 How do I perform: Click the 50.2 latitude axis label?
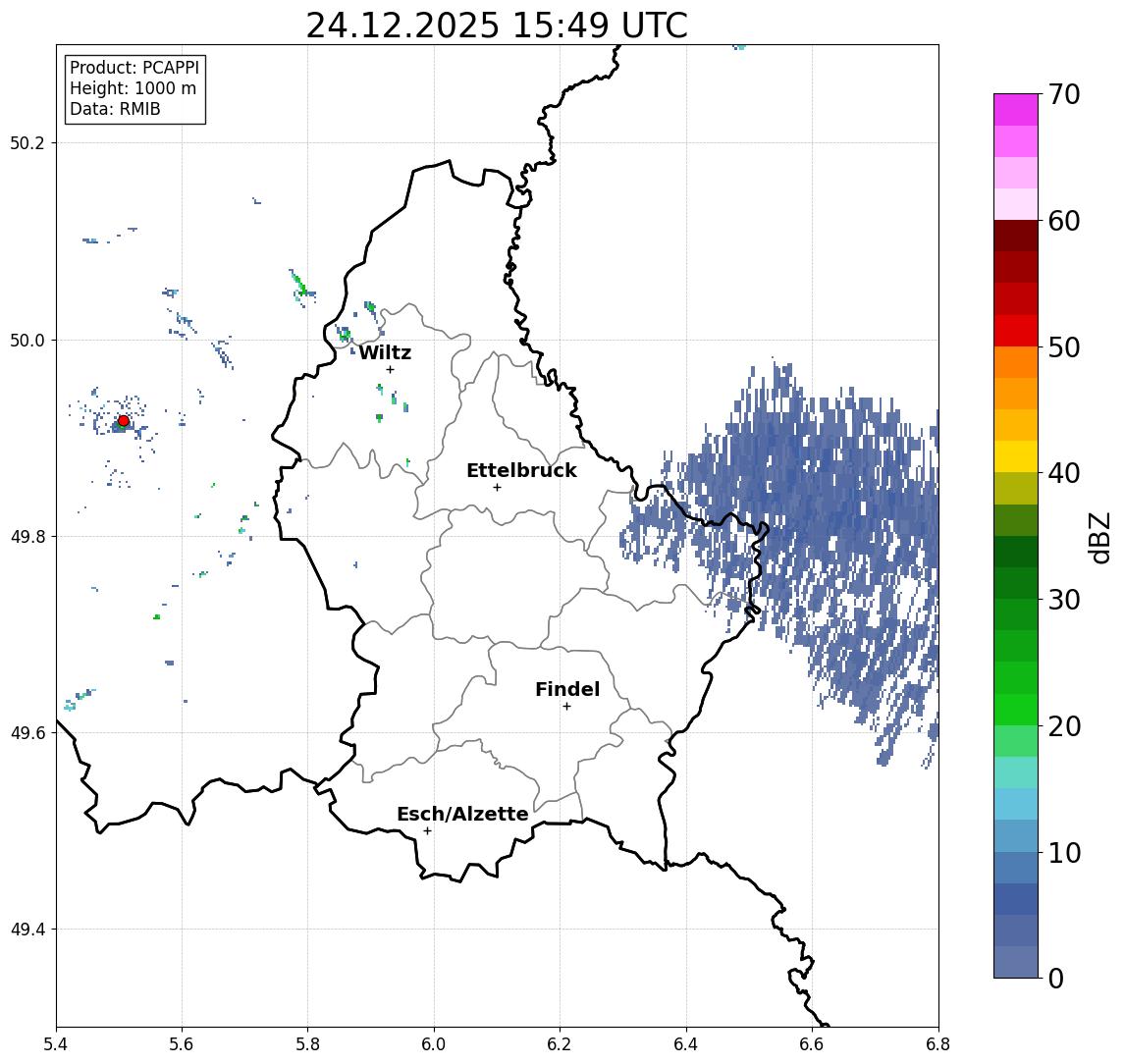27,142
